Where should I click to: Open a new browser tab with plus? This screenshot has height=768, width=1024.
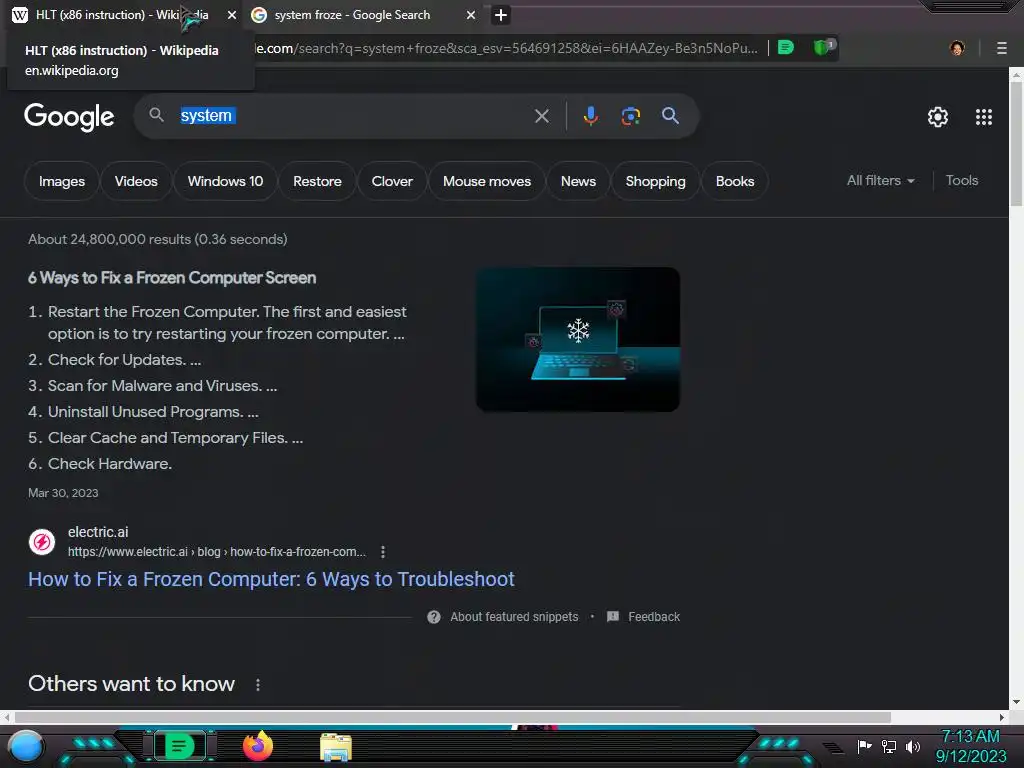[x=501, y=15]
